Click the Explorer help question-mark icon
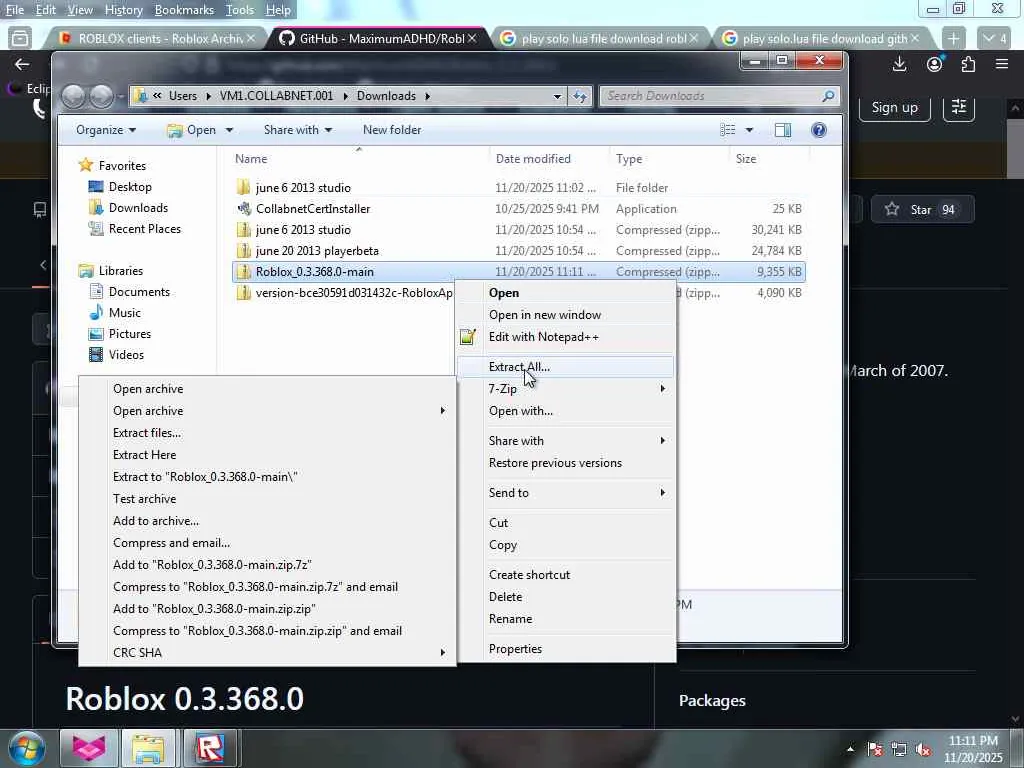Image resolution: width=1024 pixels, height=768 pixels. [x=818, y=130]
